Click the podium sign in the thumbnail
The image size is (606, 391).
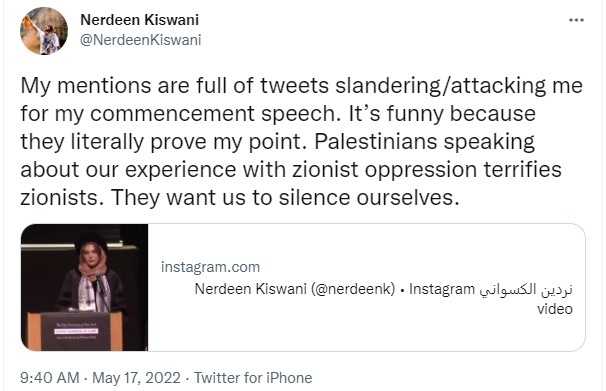(76, 332)
